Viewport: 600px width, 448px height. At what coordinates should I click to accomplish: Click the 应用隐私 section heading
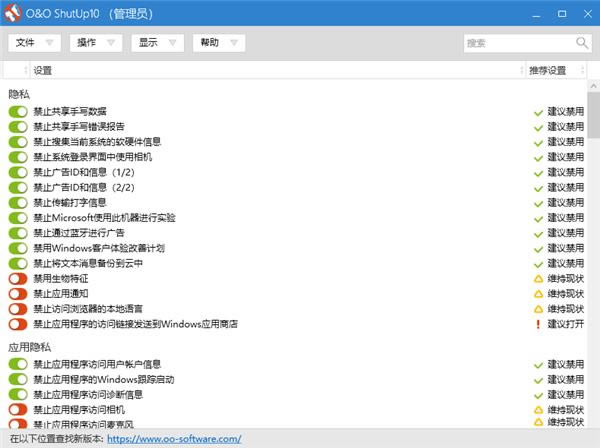coord(29,347)
